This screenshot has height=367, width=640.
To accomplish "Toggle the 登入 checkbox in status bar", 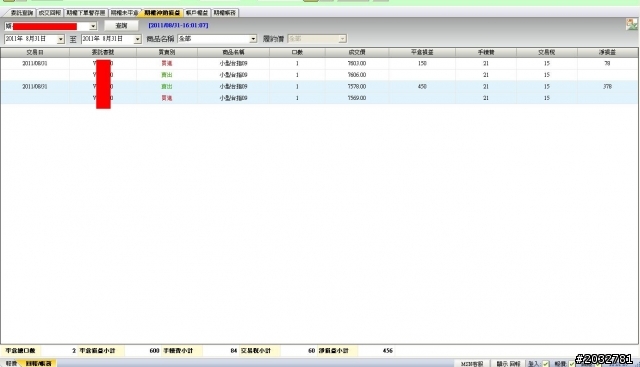I will [x=546, y=364].
